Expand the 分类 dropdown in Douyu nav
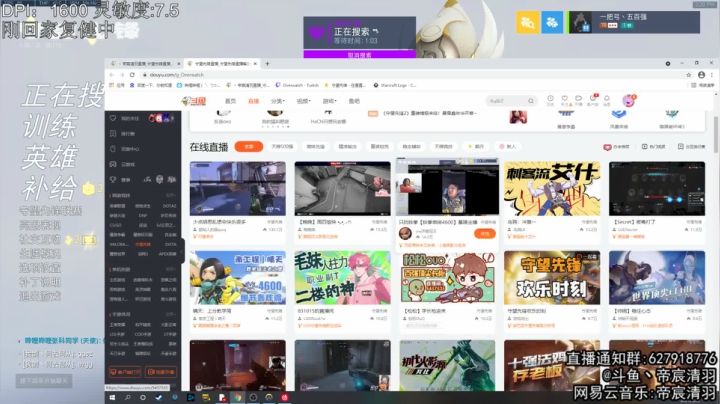The image size is (720, 404). click(278, 101)
